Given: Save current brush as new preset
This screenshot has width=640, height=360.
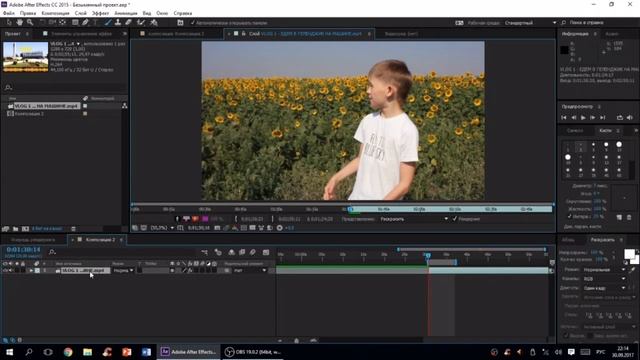Looking at the screenshot, I should point(619,218).
